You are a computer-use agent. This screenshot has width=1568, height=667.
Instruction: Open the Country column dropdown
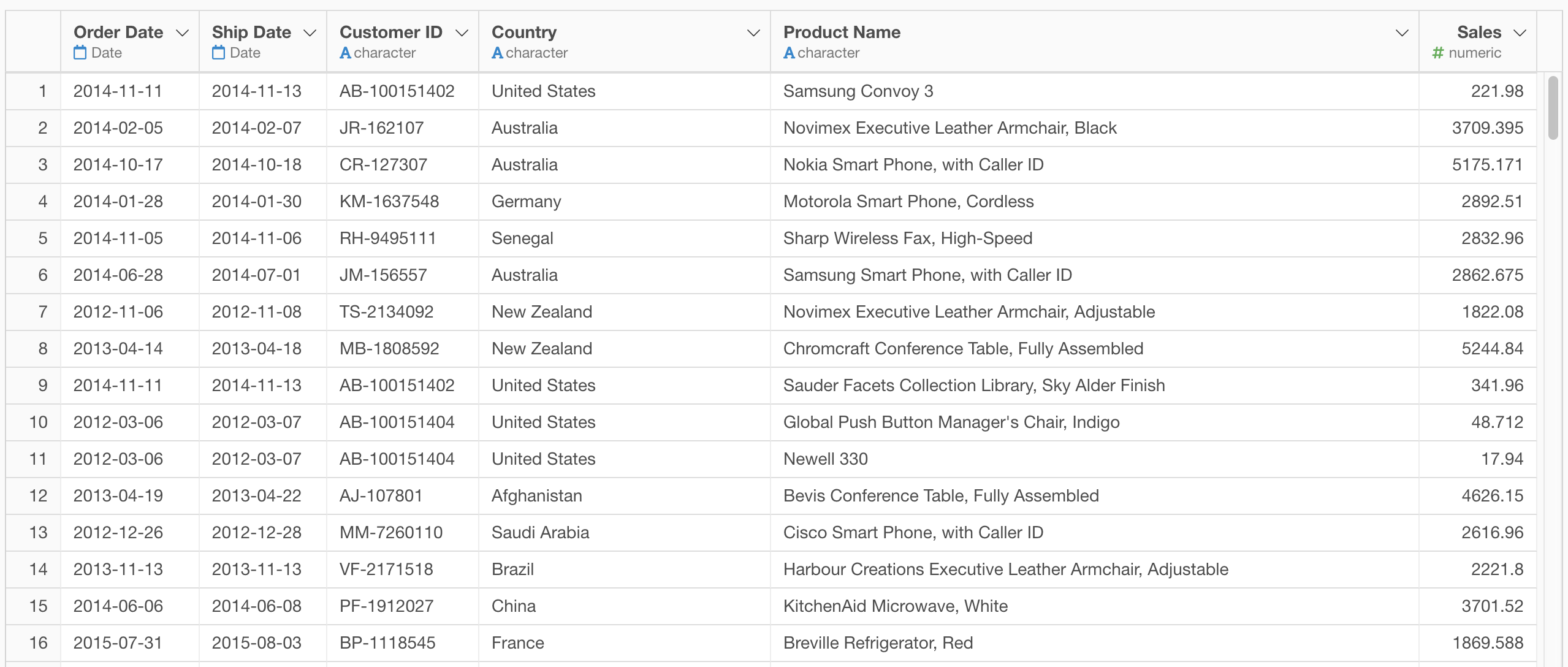pos(753,32)
